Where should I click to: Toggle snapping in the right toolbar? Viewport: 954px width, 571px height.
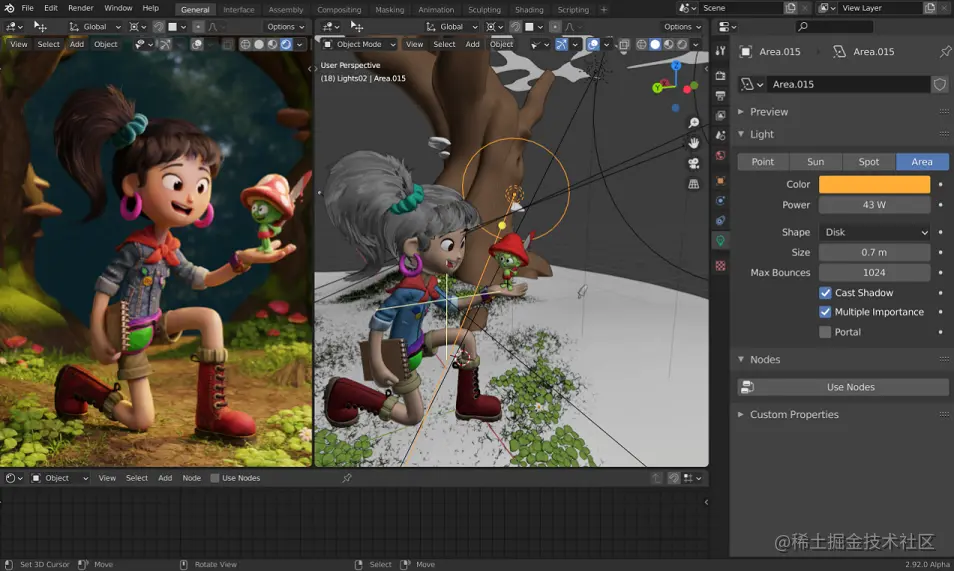tap(515, 27)
